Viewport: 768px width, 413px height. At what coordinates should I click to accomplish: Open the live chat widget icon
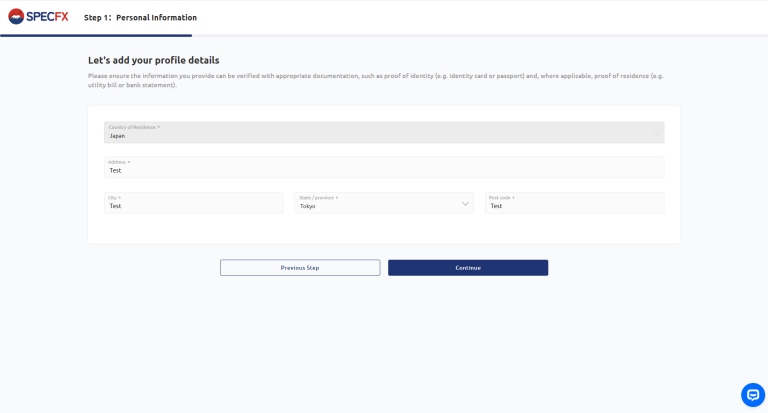tap(752, 395)
